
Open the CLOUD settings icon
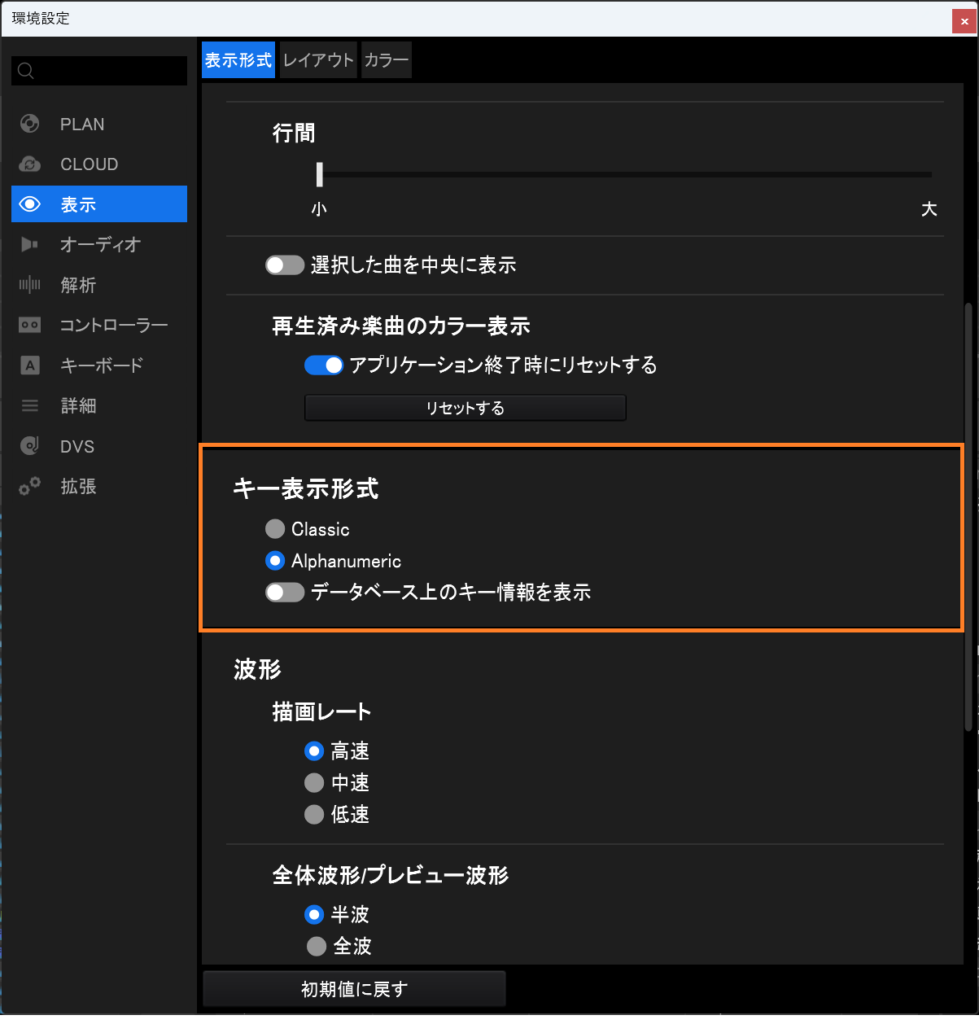click(30, 165)
